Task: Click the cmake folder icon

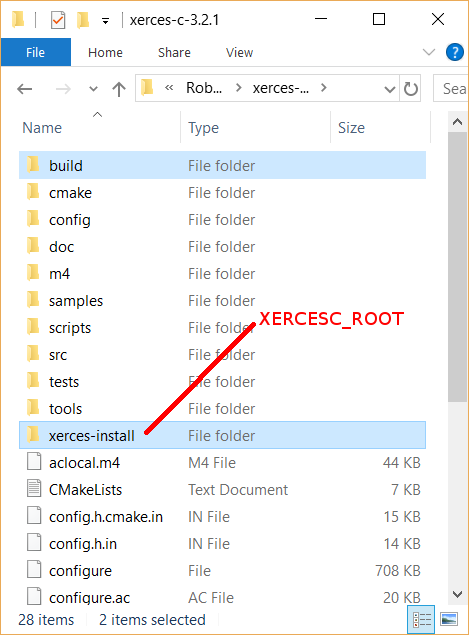Action: point(33,192)
